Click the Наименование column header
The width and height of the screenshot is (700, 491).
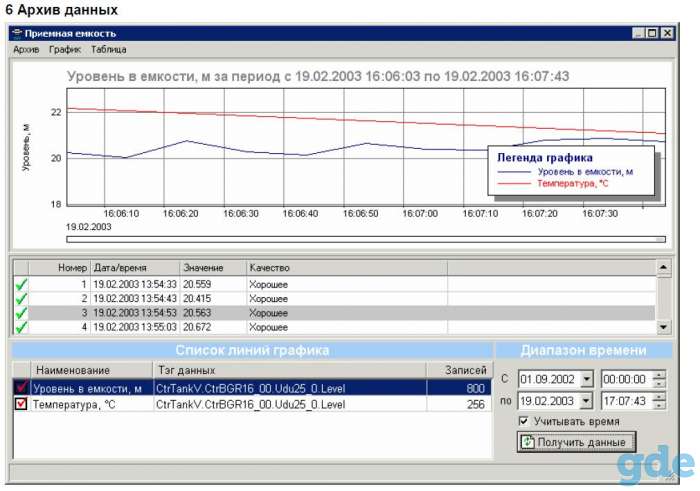tap(92, 370)
